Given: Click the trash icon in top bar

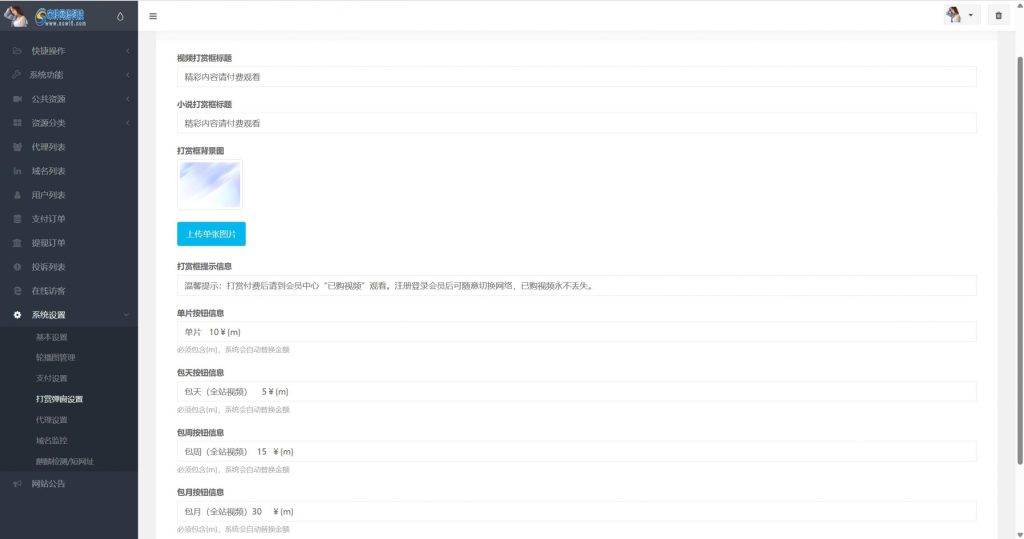Looking at the screenshot, I should pos(998,15).
